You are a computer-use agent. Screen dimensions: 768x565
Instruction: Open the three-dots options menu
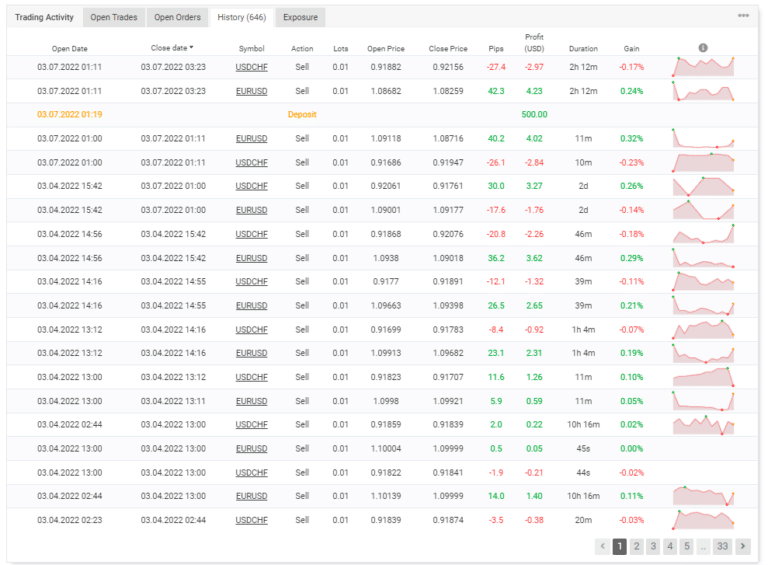click(x=743, y=16)
